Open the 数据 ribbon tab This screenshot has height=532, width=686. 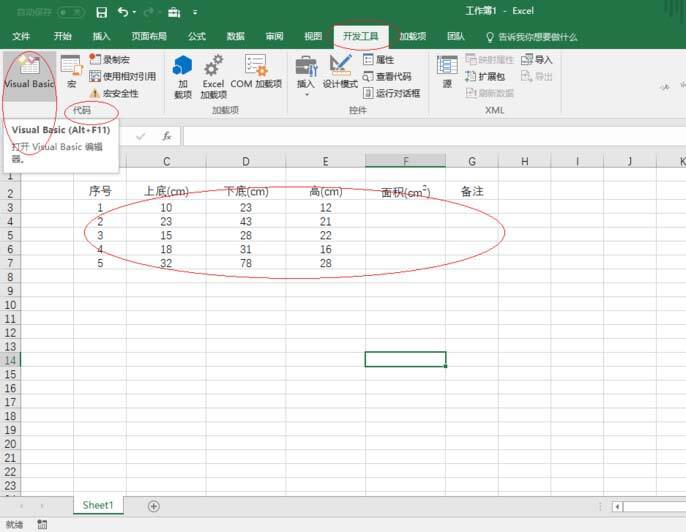coord(235,36)
